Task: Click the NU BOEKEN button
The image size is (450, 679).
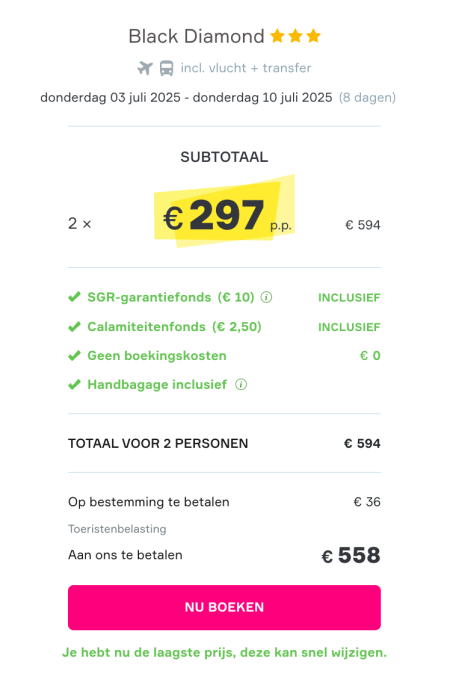Action: (224, 607)
